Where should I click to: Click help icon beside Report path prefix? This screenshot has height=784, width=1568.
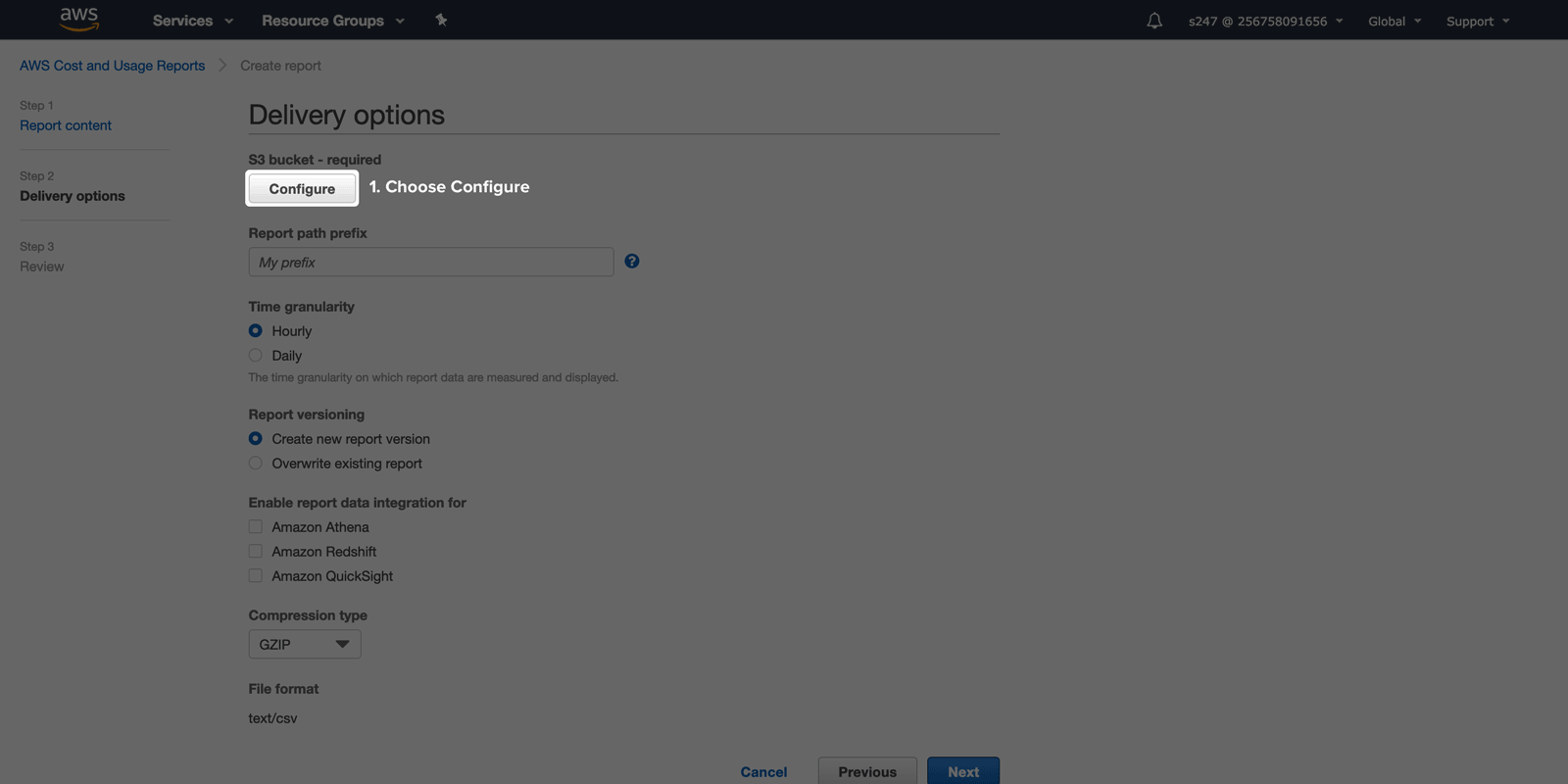click(632, 262)
